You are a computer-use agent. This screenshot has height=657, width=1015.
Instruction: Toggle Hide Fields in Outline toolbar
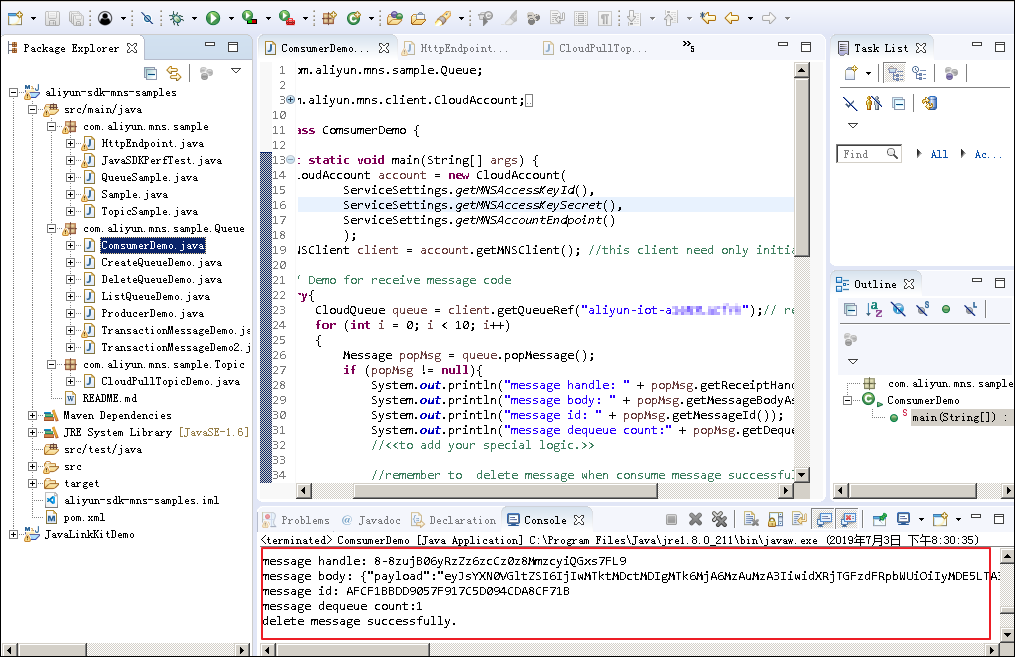tap(898, 309)
